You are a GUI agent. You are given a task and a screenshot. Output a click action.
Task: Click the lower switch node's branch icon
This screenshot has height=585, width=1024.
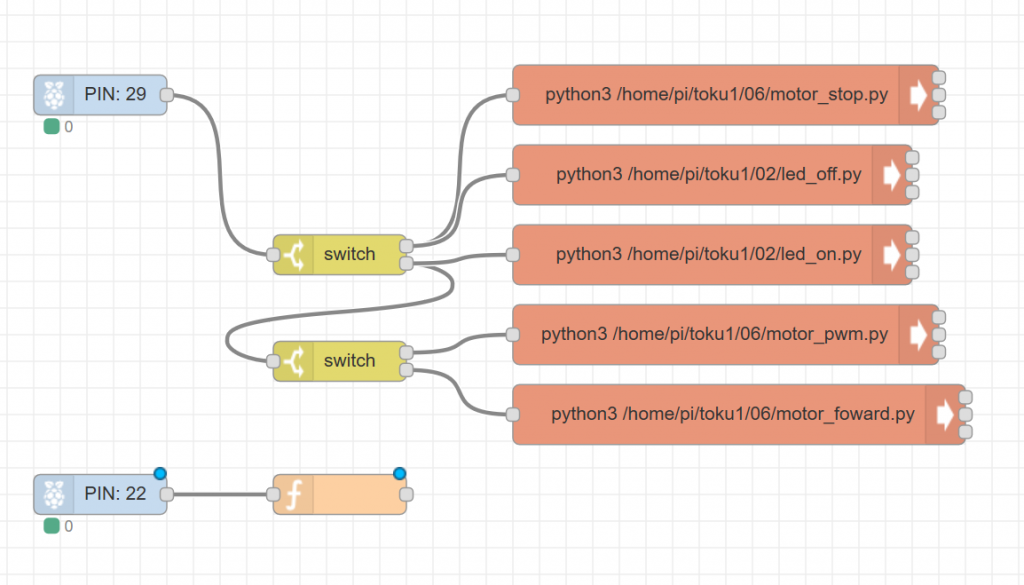pyautogui.click(x=293, y=361)
